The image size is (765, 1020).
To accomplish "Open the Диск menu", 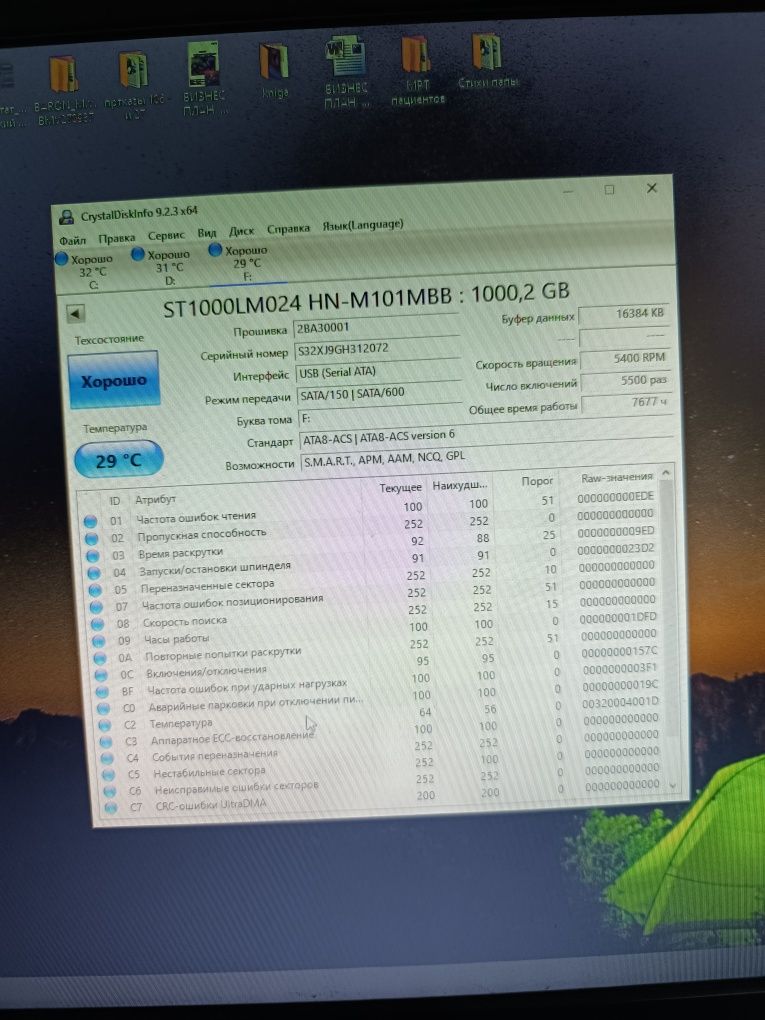I will 241,231.
